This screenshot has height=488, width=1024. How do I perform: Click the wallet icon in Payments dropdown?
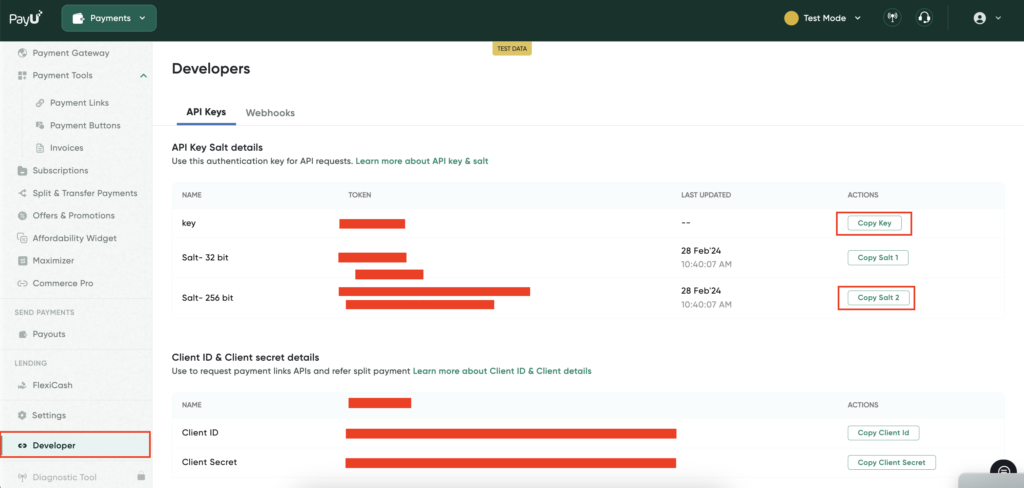click(78, 18)
